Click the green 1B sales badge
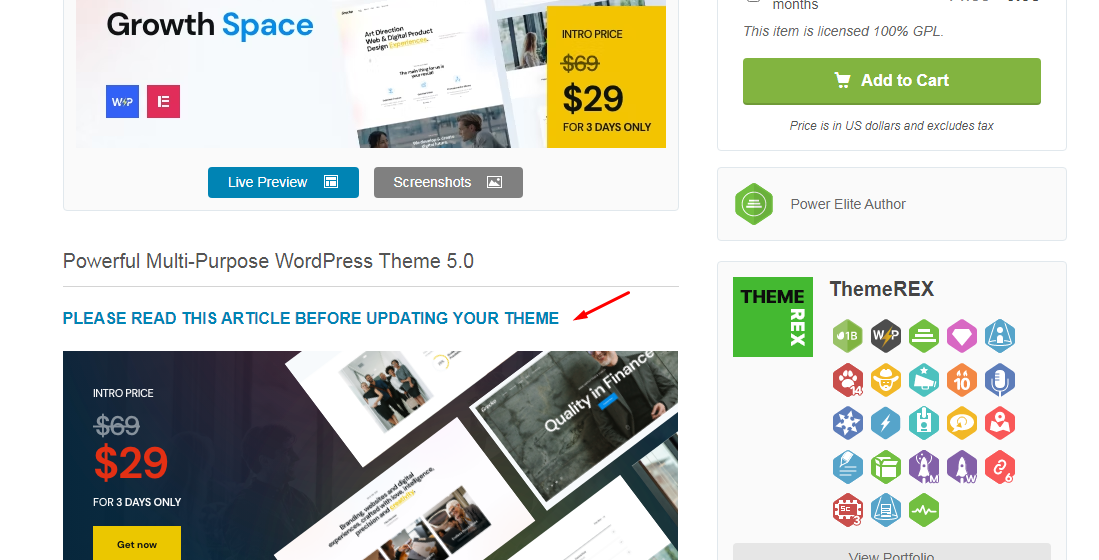Screen dimensions: 1099x560 [x=847, y=336]
